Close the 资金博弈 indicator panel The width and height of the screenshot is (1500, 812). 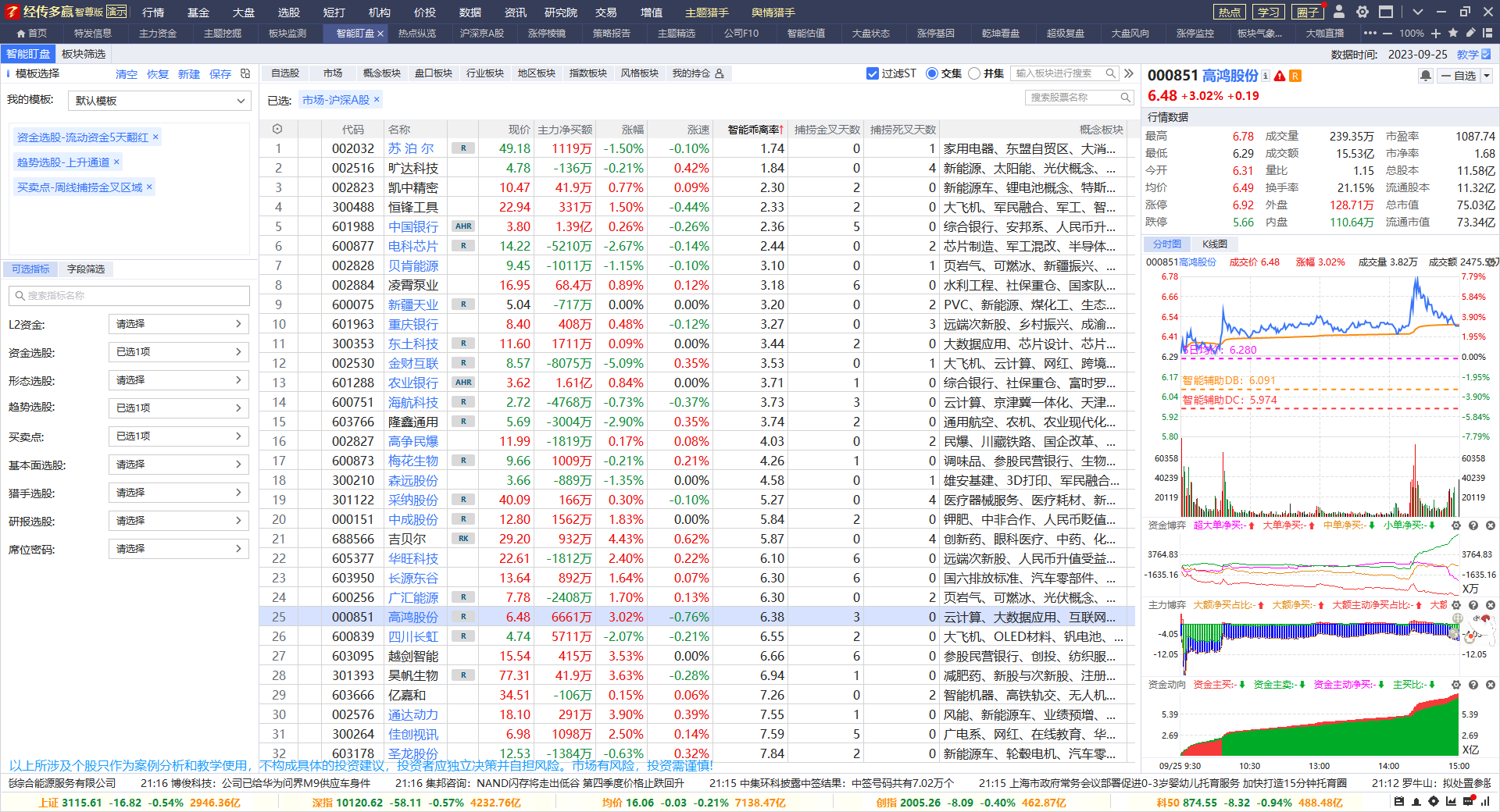(1491, 525)
